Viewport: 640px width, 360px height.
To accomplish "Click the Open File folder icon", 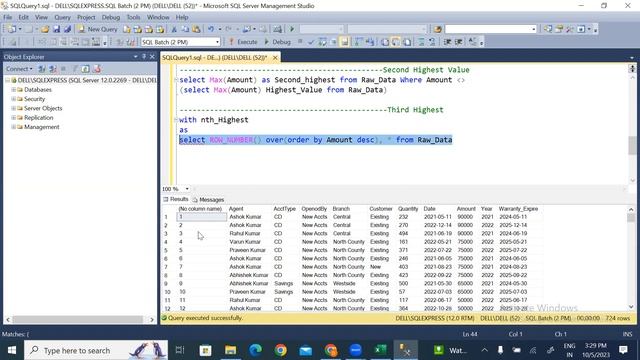I will coord(45,29).
